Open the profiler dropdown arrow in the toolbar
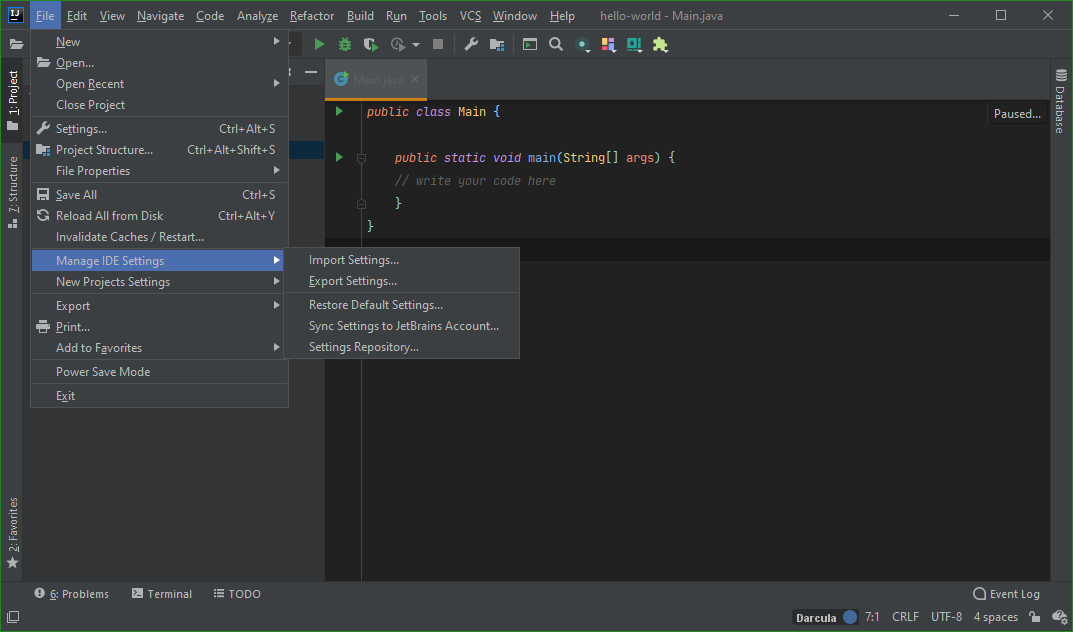1073x632 pixels. (414, 44)
